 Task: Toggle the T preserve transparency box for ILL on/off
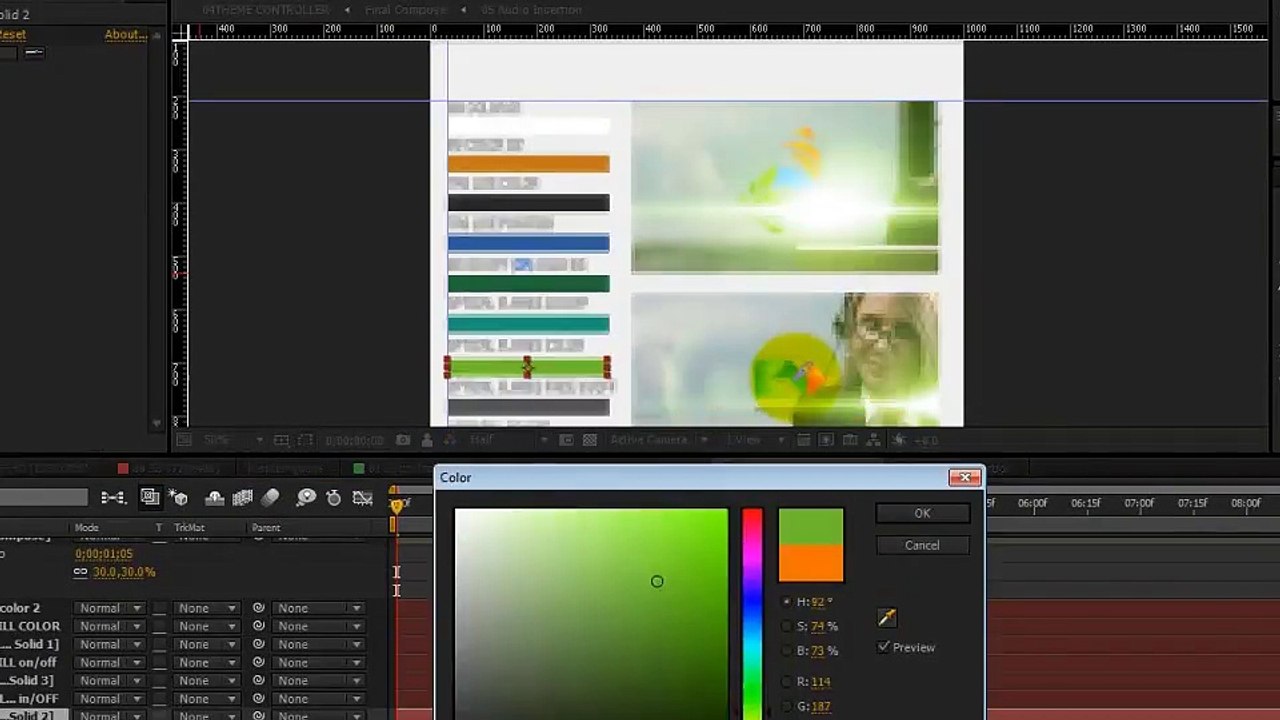point(159,662)
